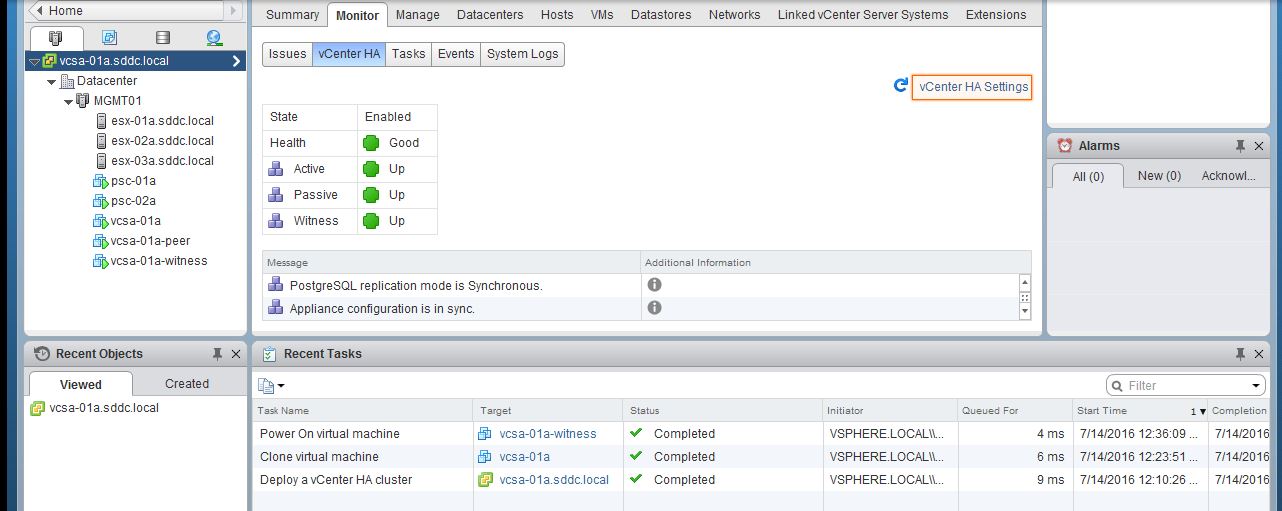The width and height of the screenshot is (1282, 511).
Task: Collapse the vcsa-01a.sddc.local tree node
Action: [35, 61]
